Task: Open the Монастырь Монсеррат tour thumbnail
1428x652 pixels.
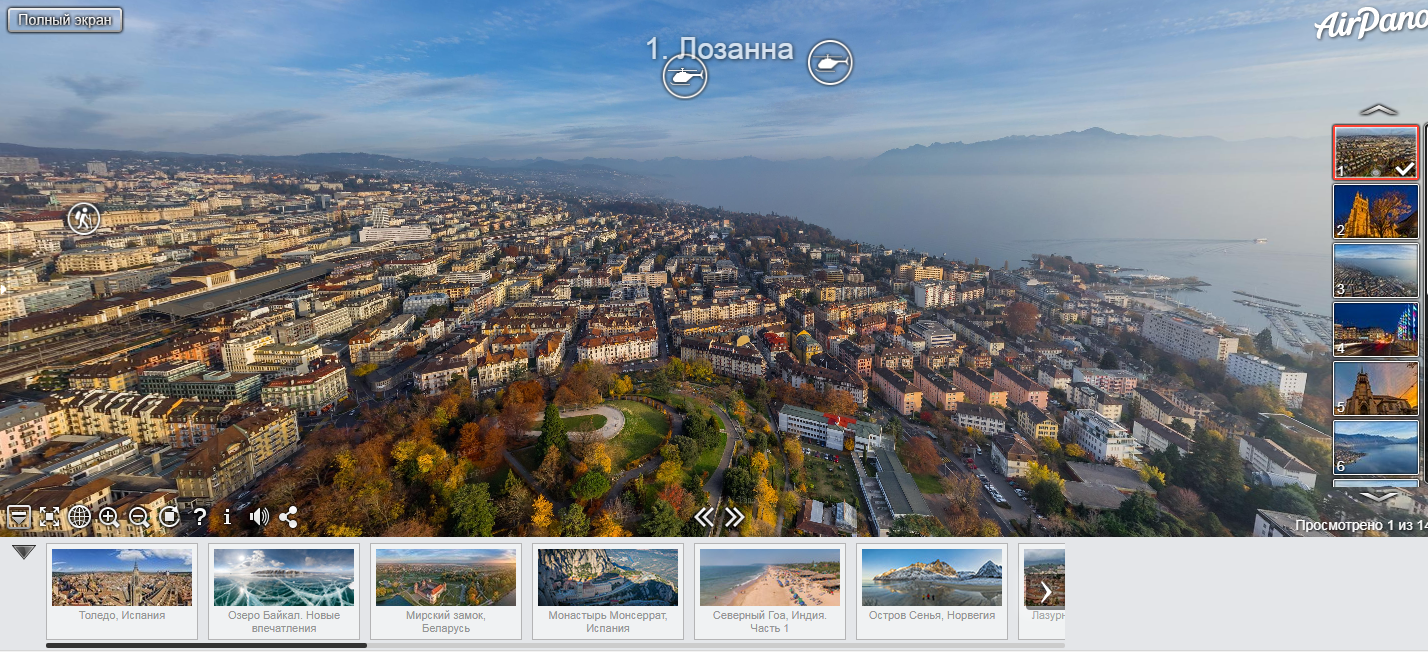Action: click(x=608, y=577)
